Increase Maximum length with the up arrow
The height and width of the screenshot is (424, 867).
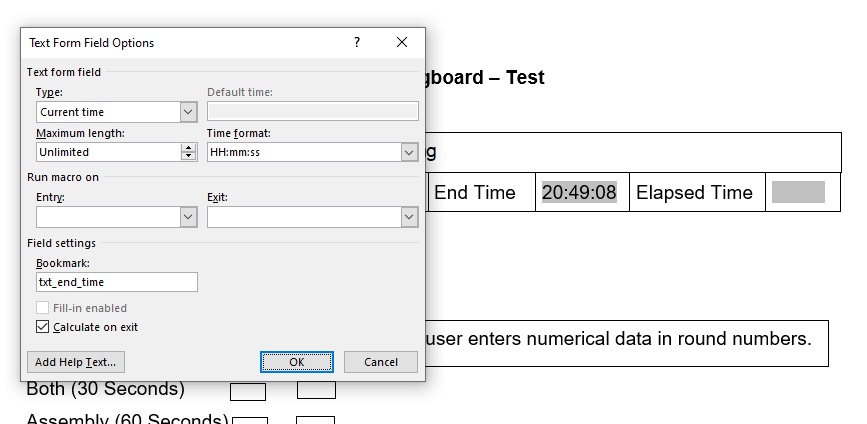click(x=189, y=148)
